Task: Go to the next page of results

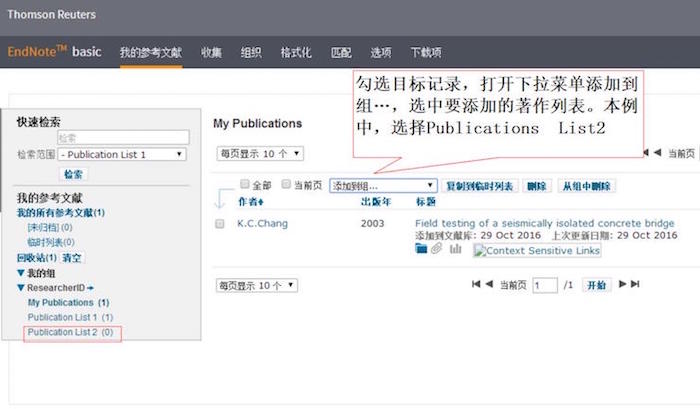Action: pos(621,285)
